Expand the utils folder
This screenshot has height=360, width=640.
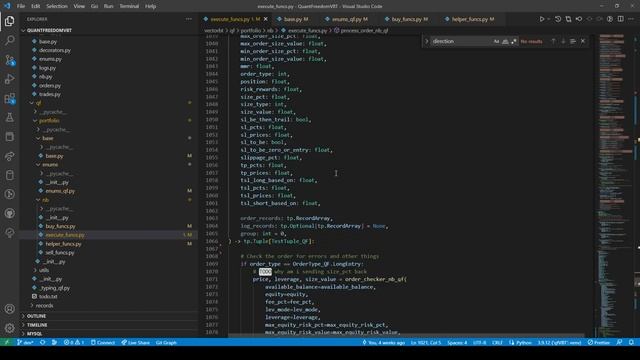(44, 270)
